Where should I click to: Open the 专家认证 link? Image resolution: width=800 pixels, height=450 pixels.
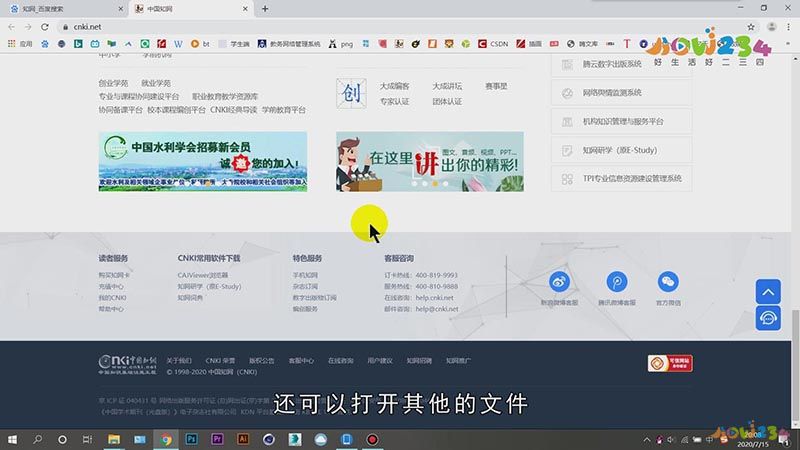pos(394,102)
